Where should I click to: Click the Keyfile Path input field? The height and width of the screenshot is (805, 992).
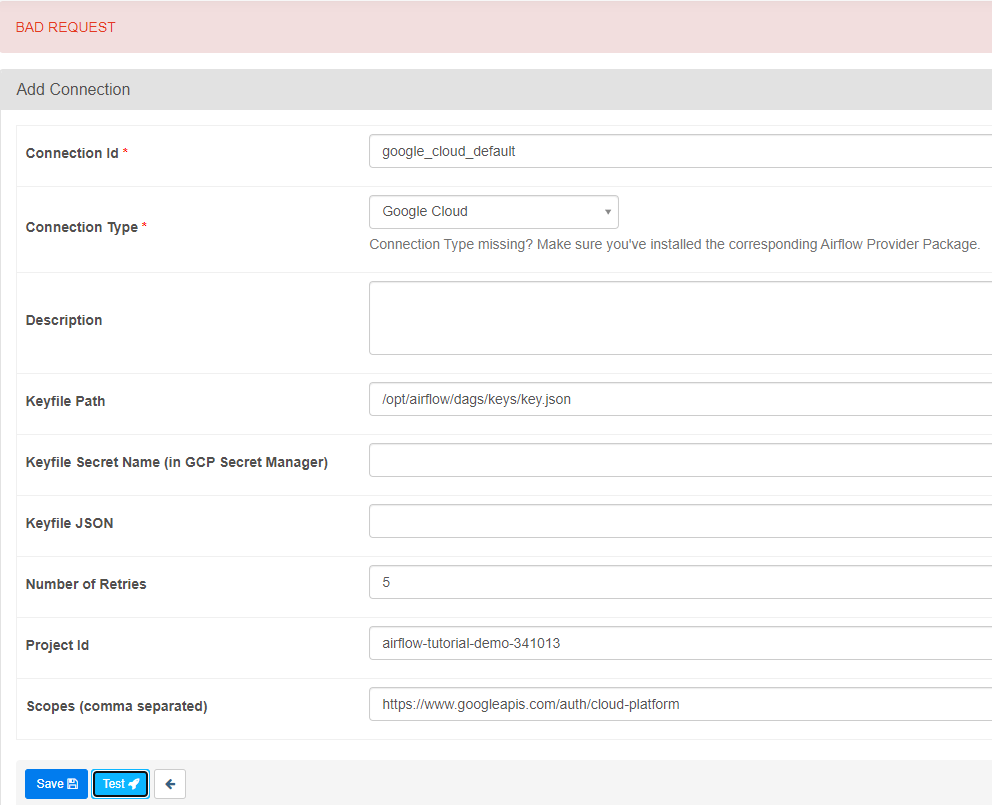click(x=680, y=399)
